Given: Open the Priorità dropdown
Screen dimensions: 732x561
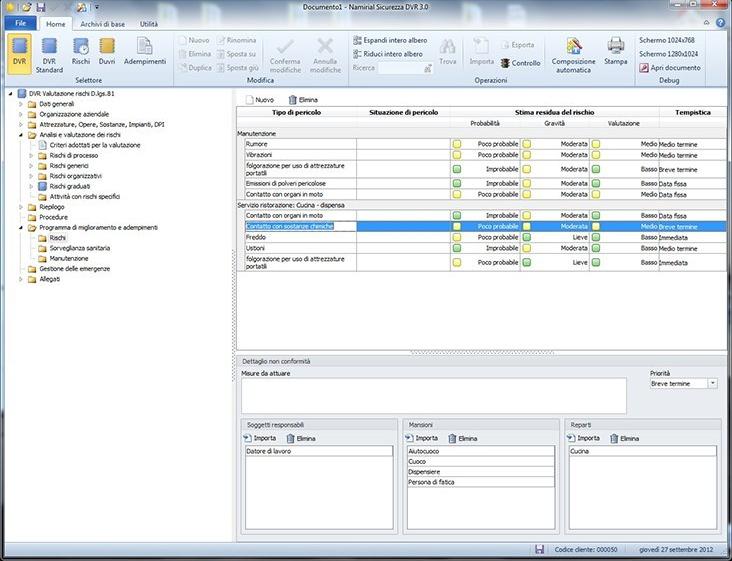Looking at the screenshot, I should pyautogui.click(x=712, y=383).
